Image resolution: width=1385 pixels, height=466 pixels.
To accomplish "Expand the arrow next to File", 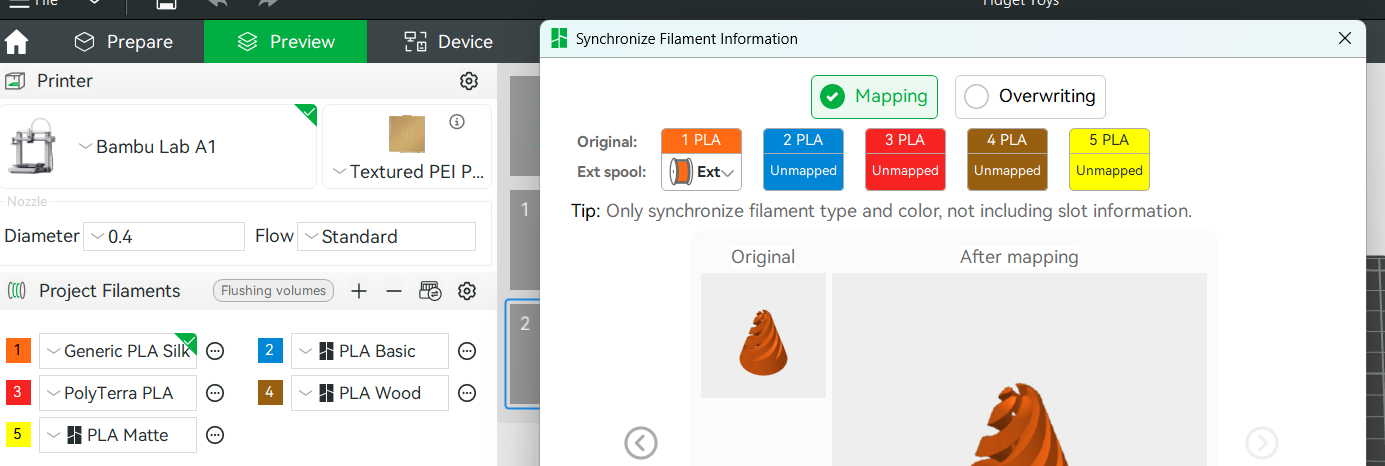I will coord(94,3).
